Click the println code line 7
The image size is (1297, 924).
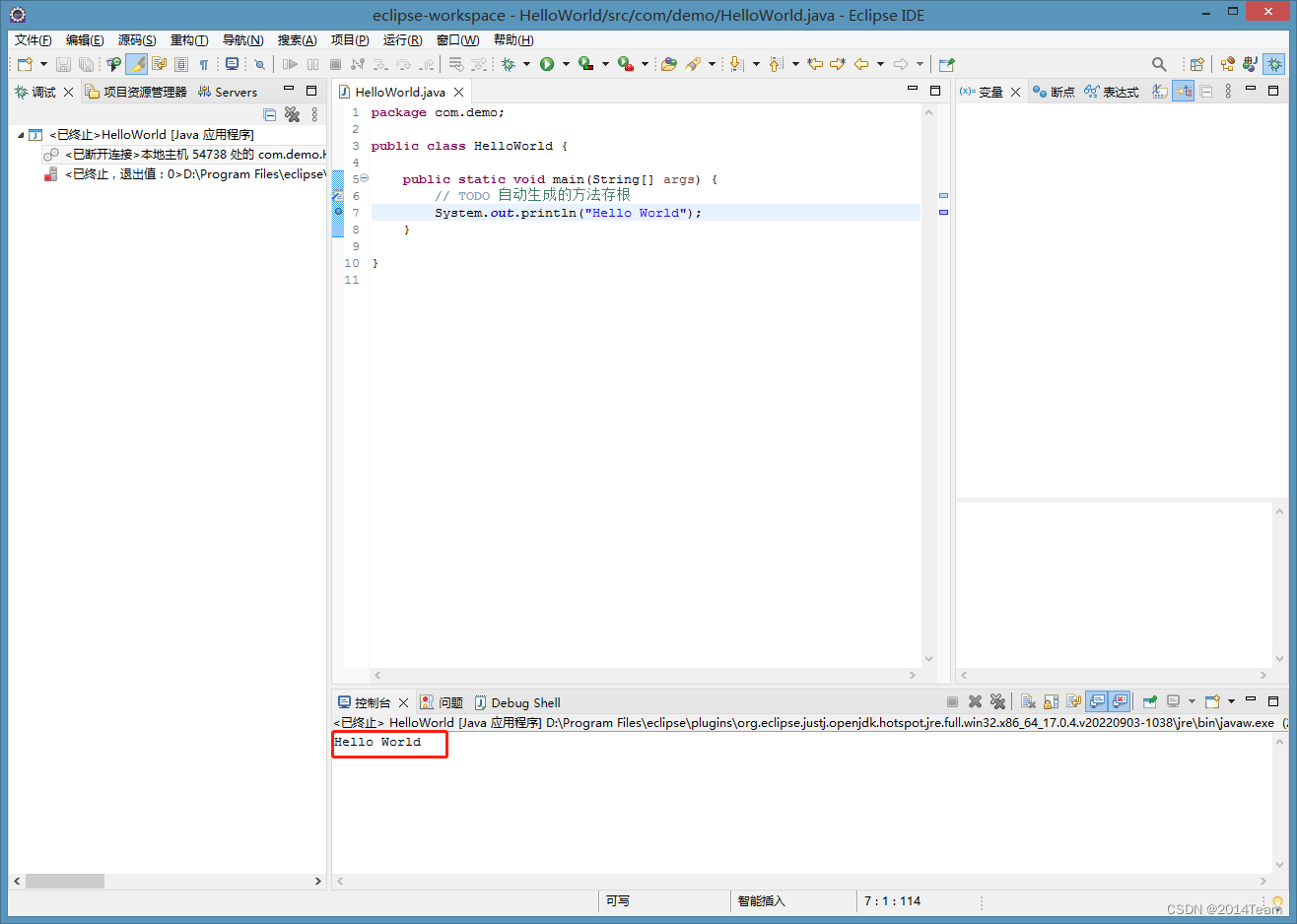(567, 213)
